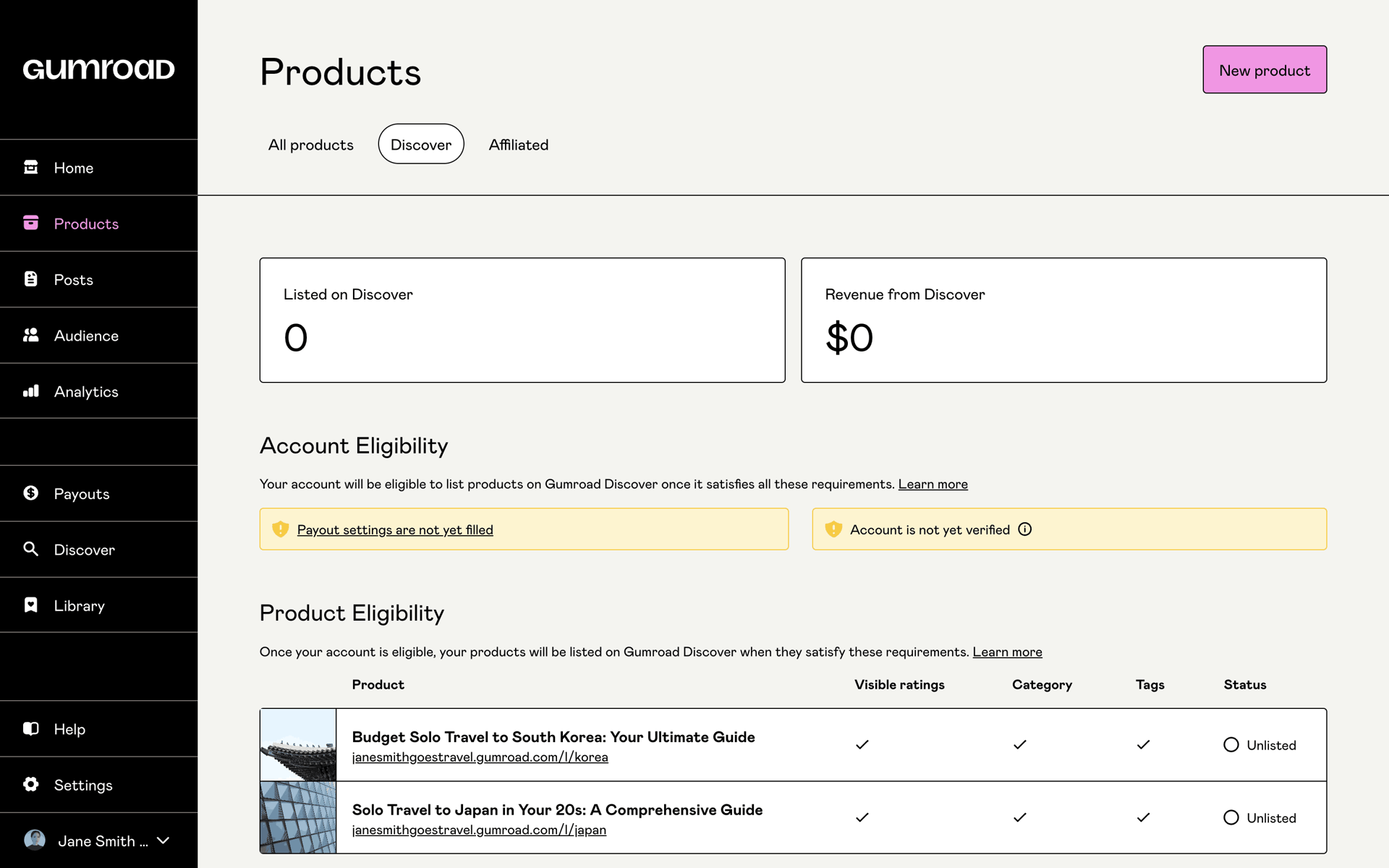This screenshot has width=1389, height=868.
Task: Click the Tags column header
Action: click(x=1150, y=684)
